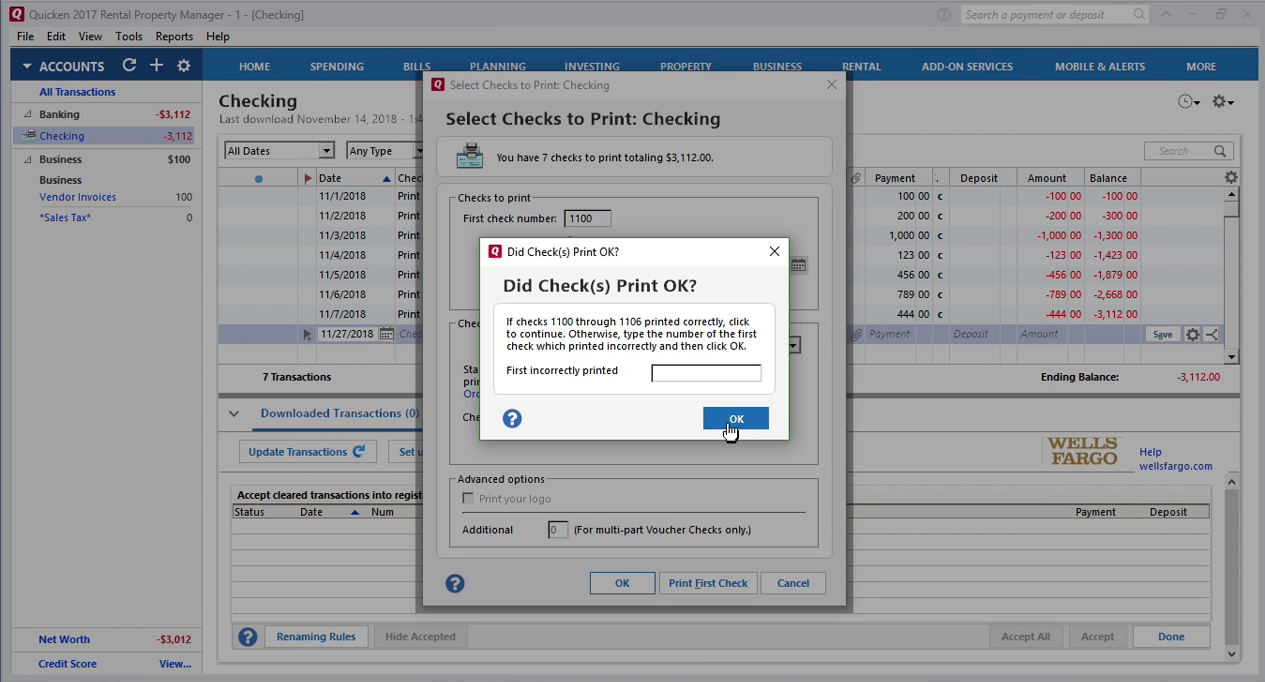Close the Did Check(s) Print OK dialog

774,252
